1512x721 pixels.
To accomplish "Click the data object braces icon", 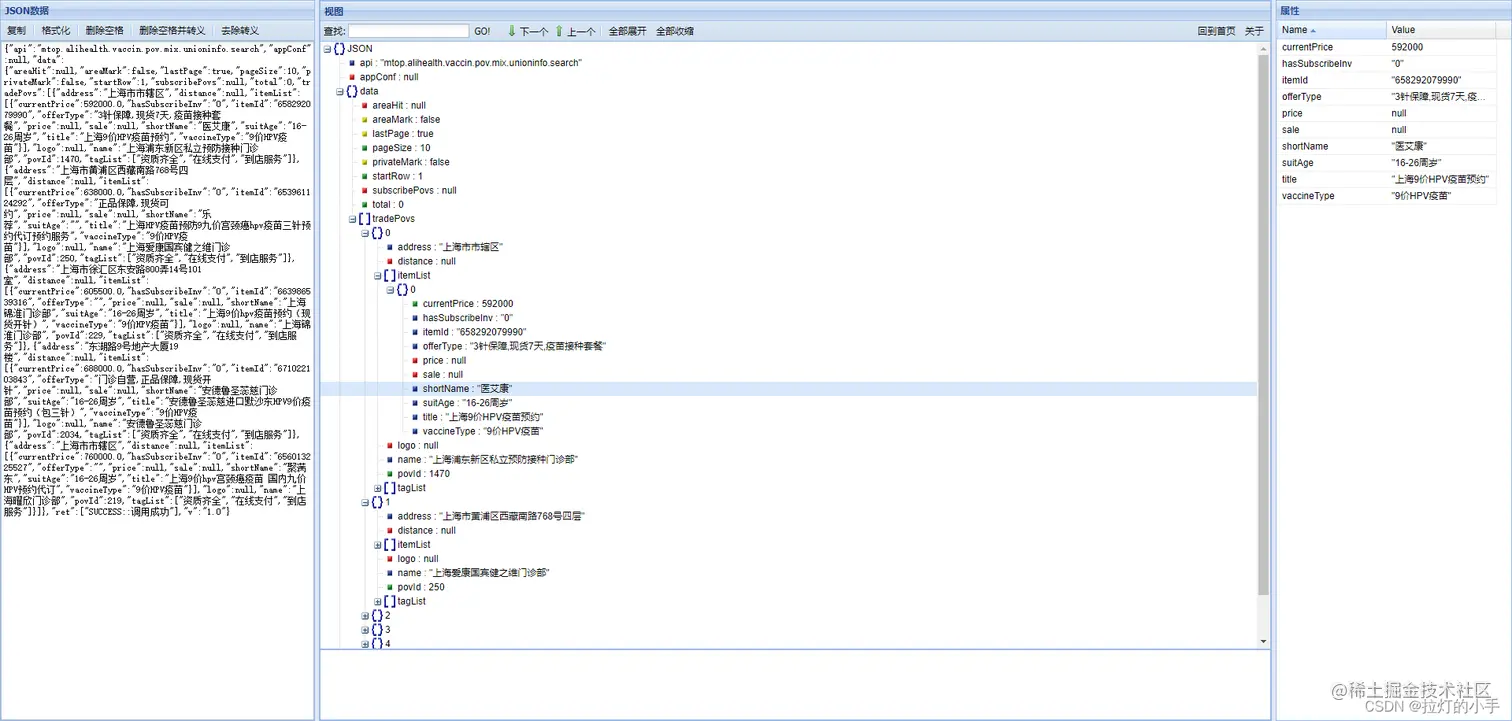I will (352, 91).
